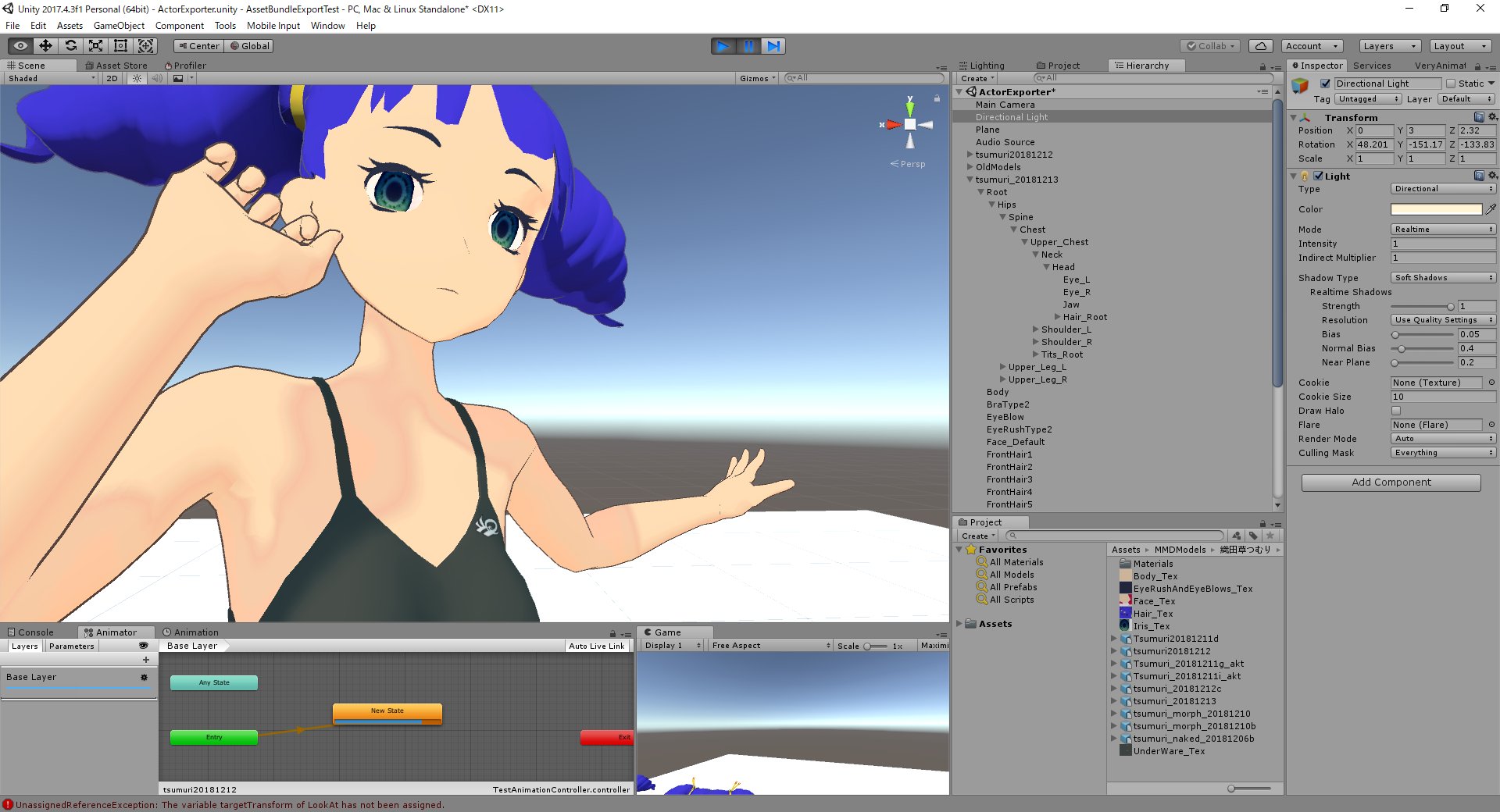Collapse the tsumuri_20181213 hierarchy item
Viewport: 1500px width, 812px height.
pyautogui.click(x=970, y=180)
